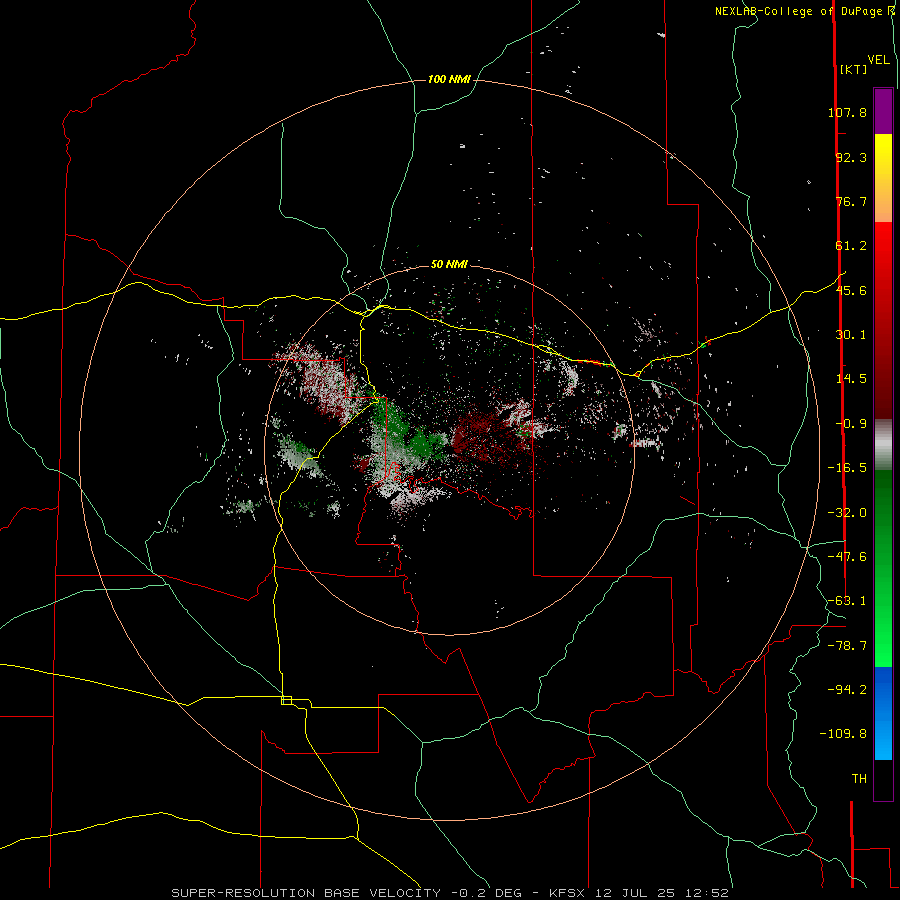Click the -16.5 legend value
Screen dimensions: 900x900
click(x=847, y=468)
